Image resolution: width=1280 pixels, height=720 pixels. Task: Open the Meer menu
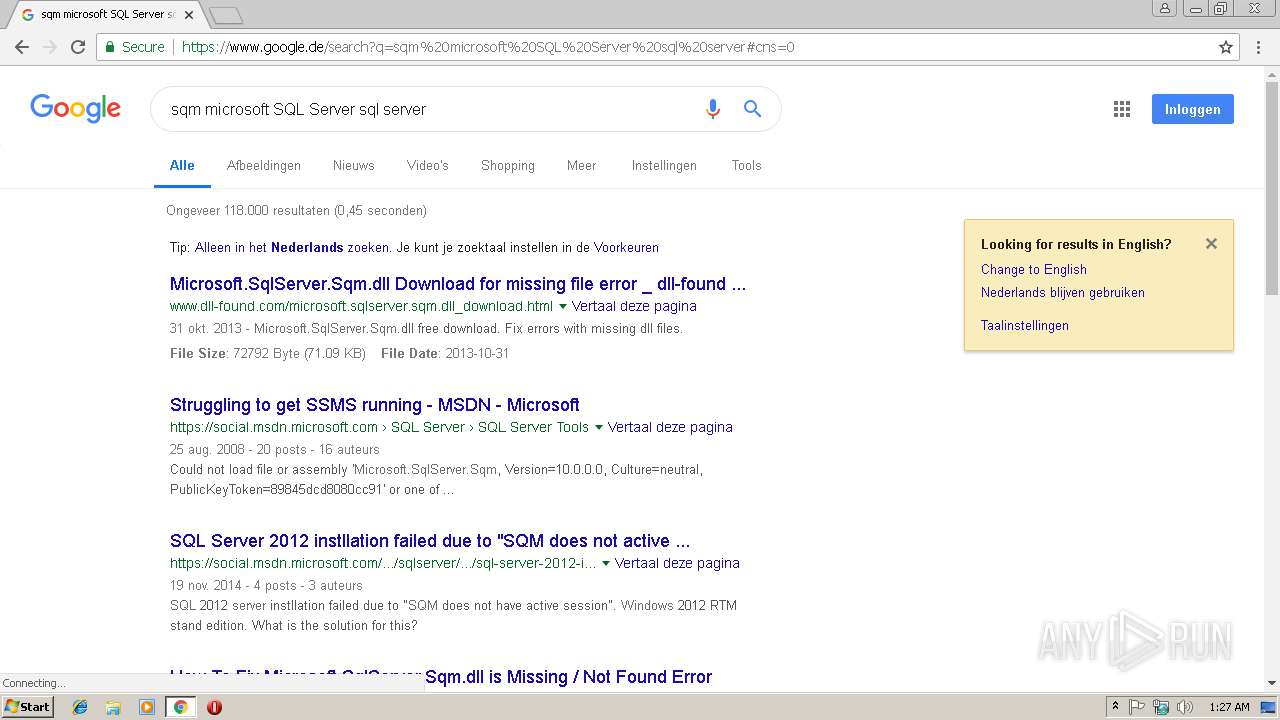(x=581, y=166)
